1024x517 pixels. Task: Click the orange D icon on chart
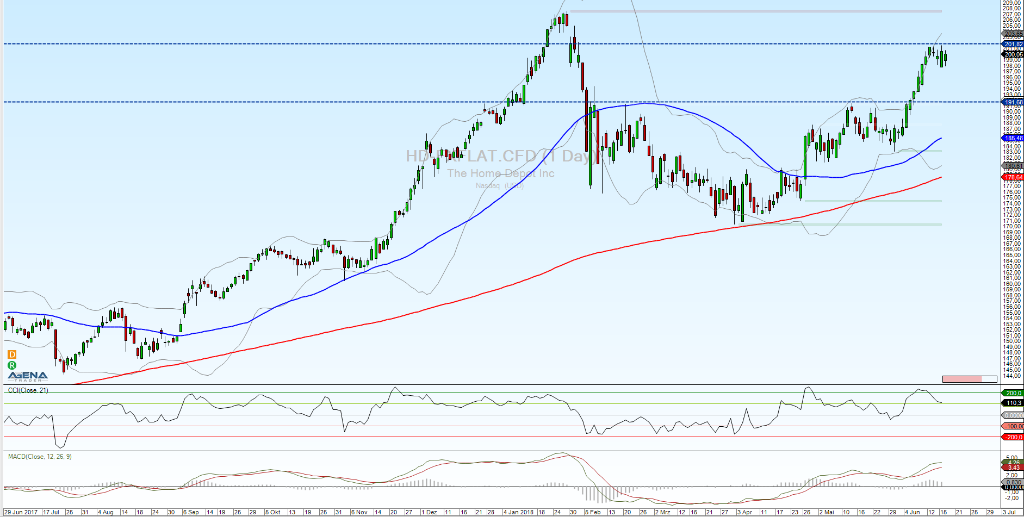[x=12, y=354]
